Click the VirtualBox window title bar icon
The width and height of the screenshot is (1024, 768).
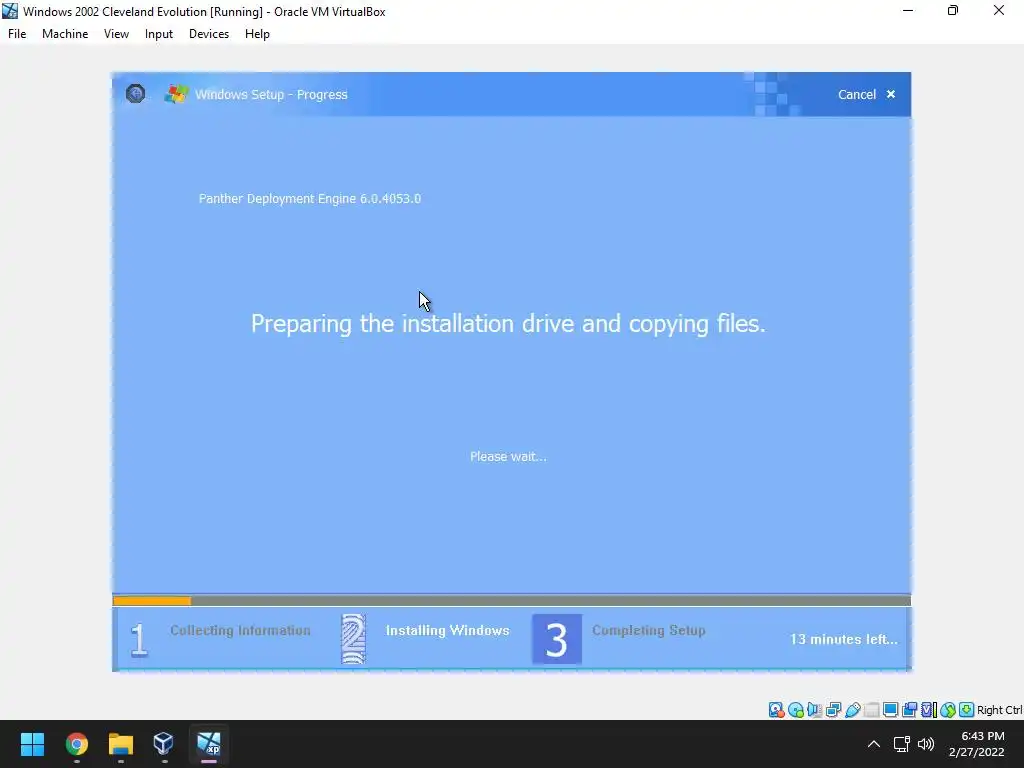tap(10, 11)
